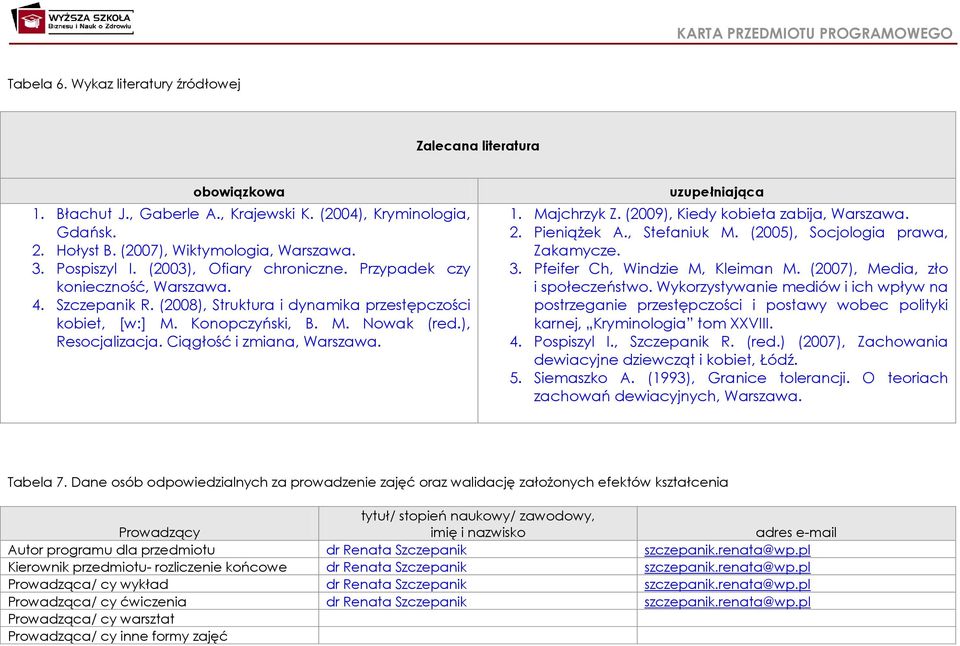Screen dimensions: 960x646
Task: Click the Błachut, Gaberle, Krajewski Kryminologia entry
Action: [263, 223]
